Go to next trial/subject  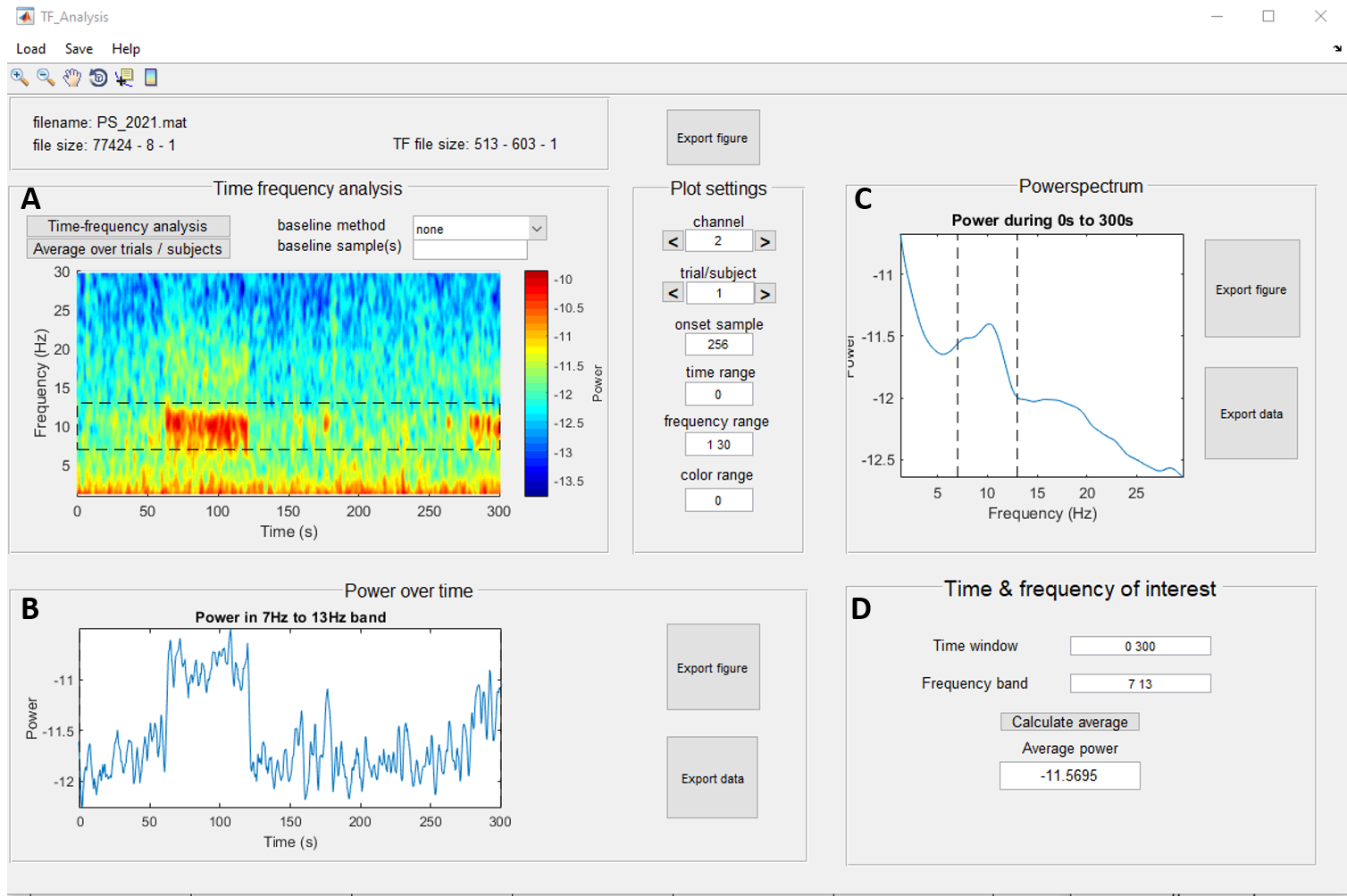[765, 293]
